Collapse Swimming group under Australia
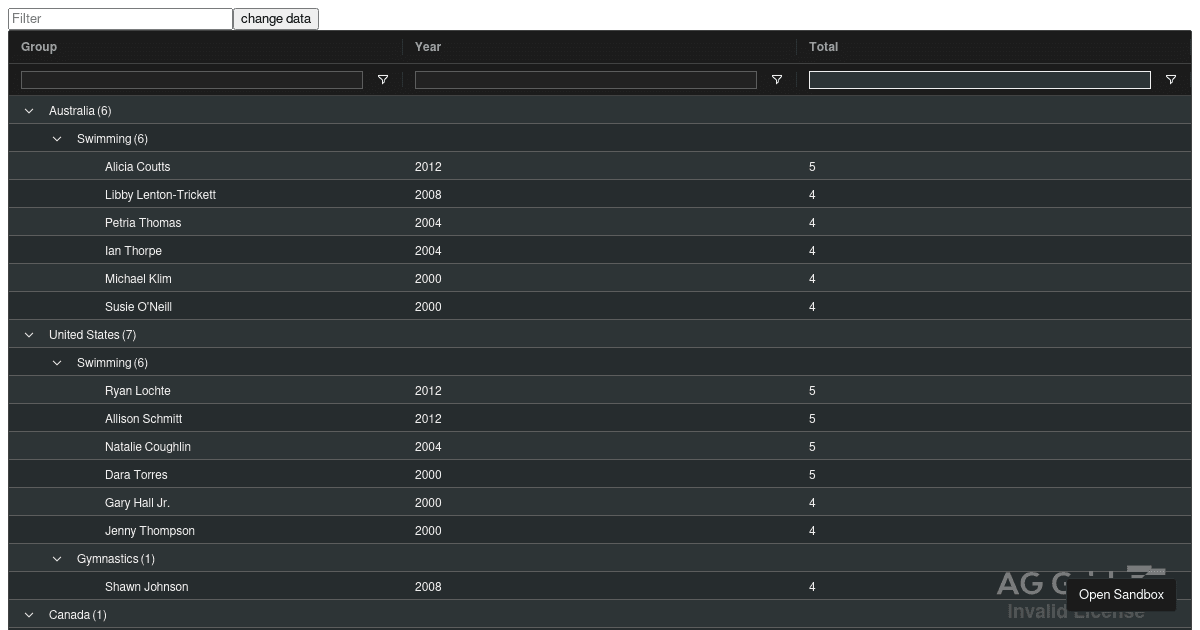This screenshot has width=1200, height=630. (x=57, y=139)
